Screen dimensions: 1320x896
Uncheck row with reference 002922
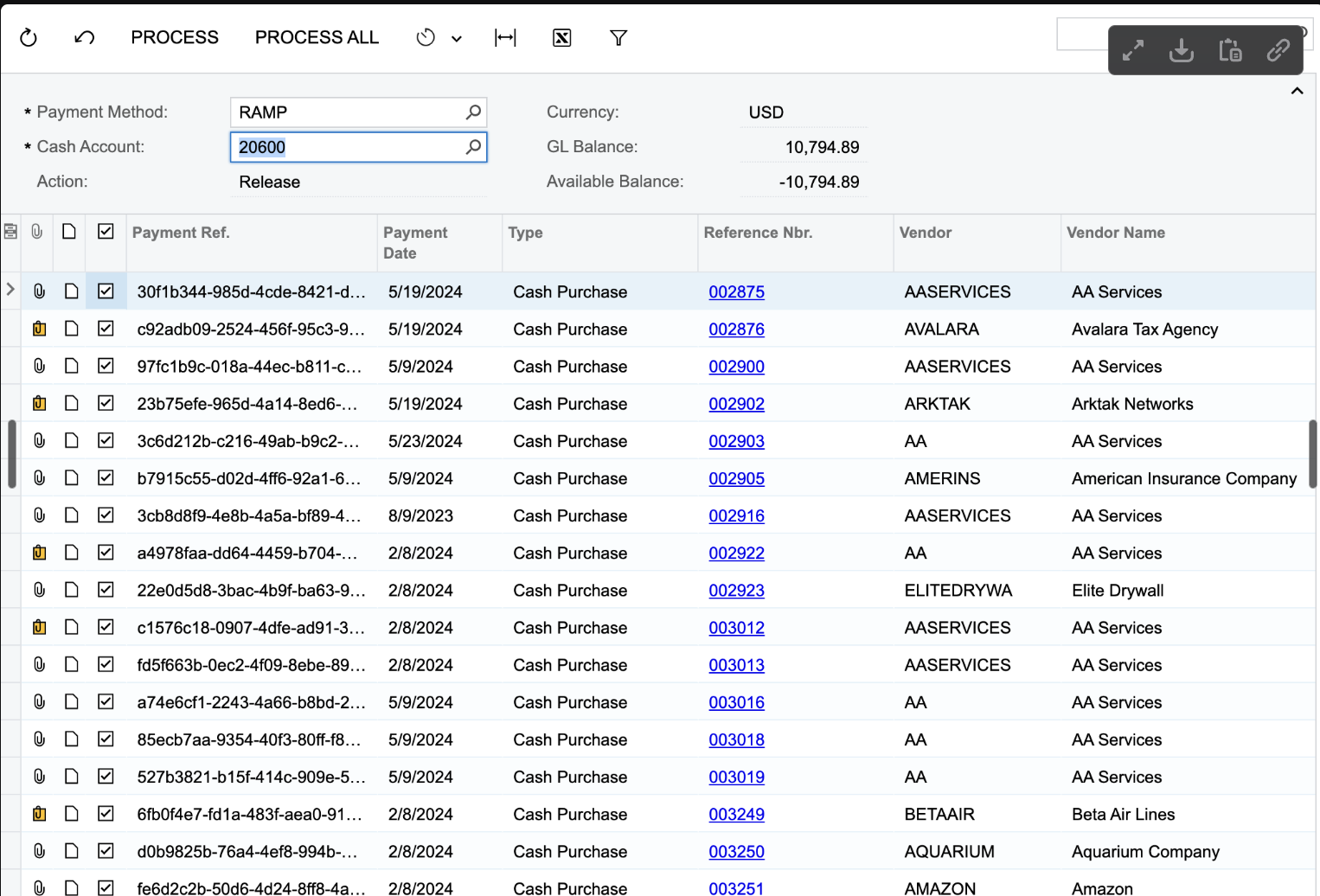tap(106, 553)
